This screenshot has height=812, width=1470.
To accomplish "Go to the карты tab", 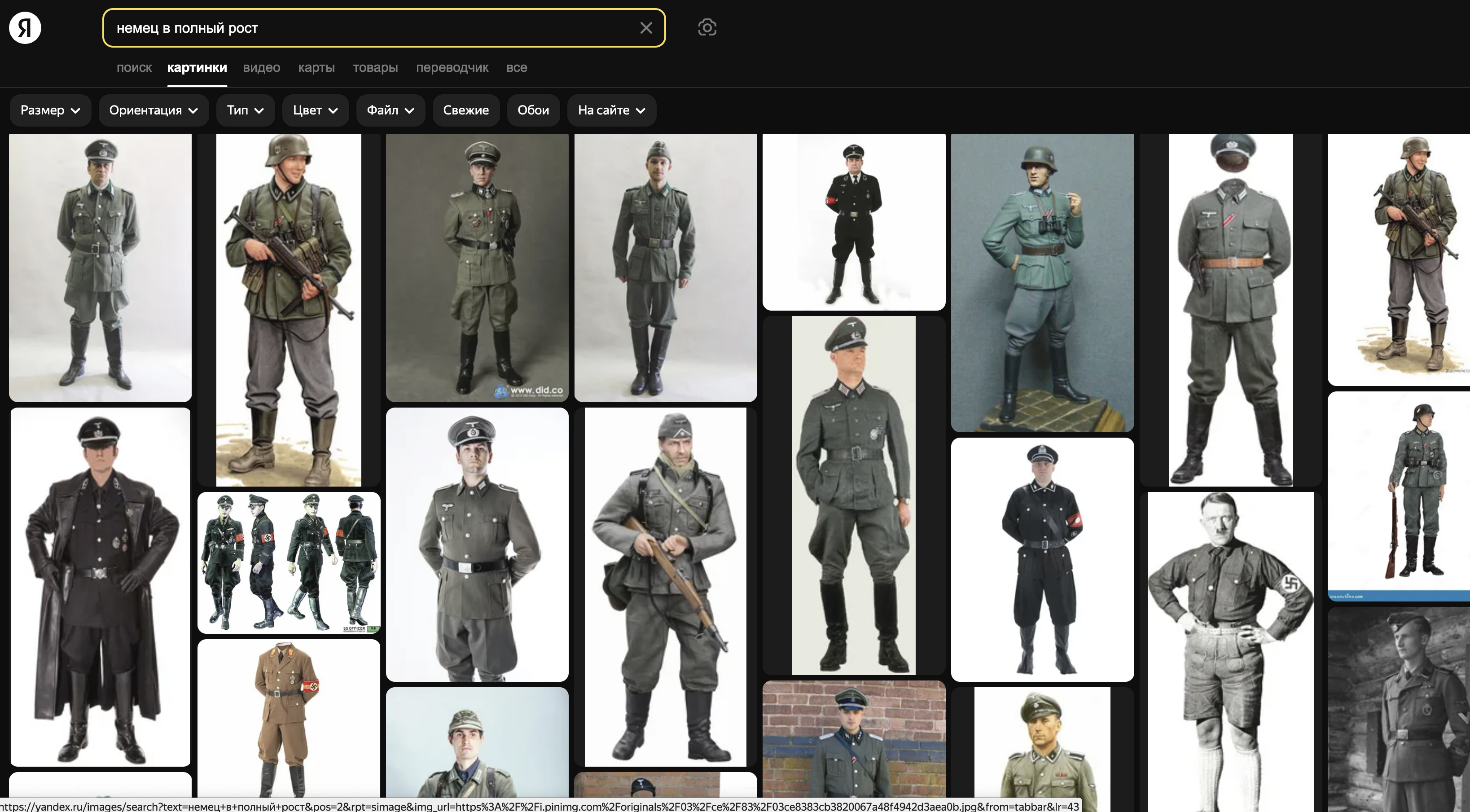I will pyautogui.click(x=316, y=67).
